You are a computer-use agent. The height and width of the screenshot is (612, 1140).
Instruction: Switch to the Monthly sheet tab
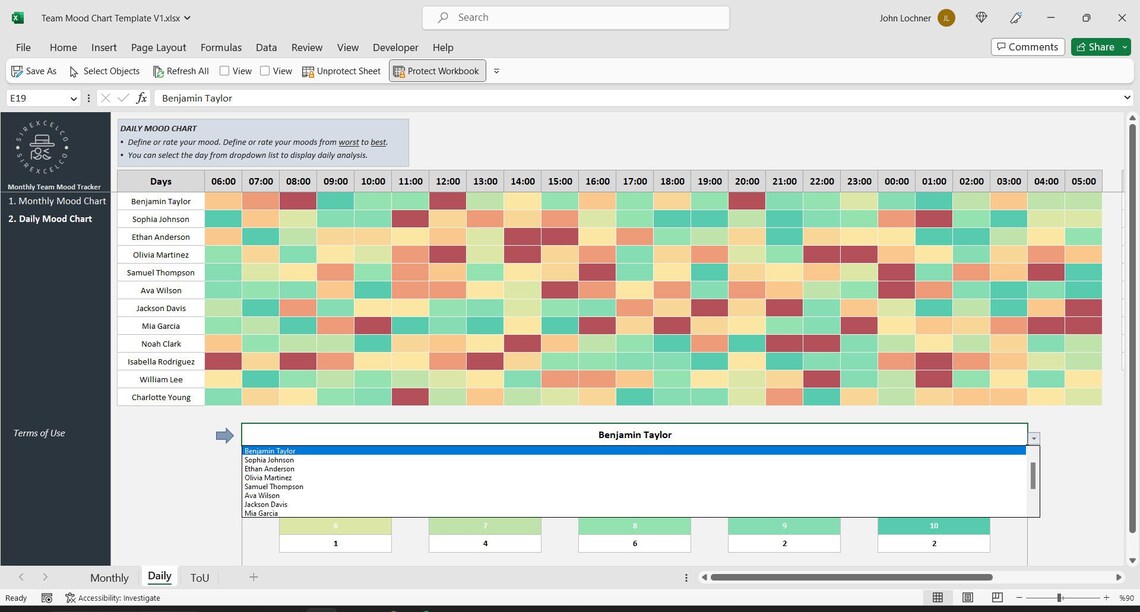[x=108, y=577]
